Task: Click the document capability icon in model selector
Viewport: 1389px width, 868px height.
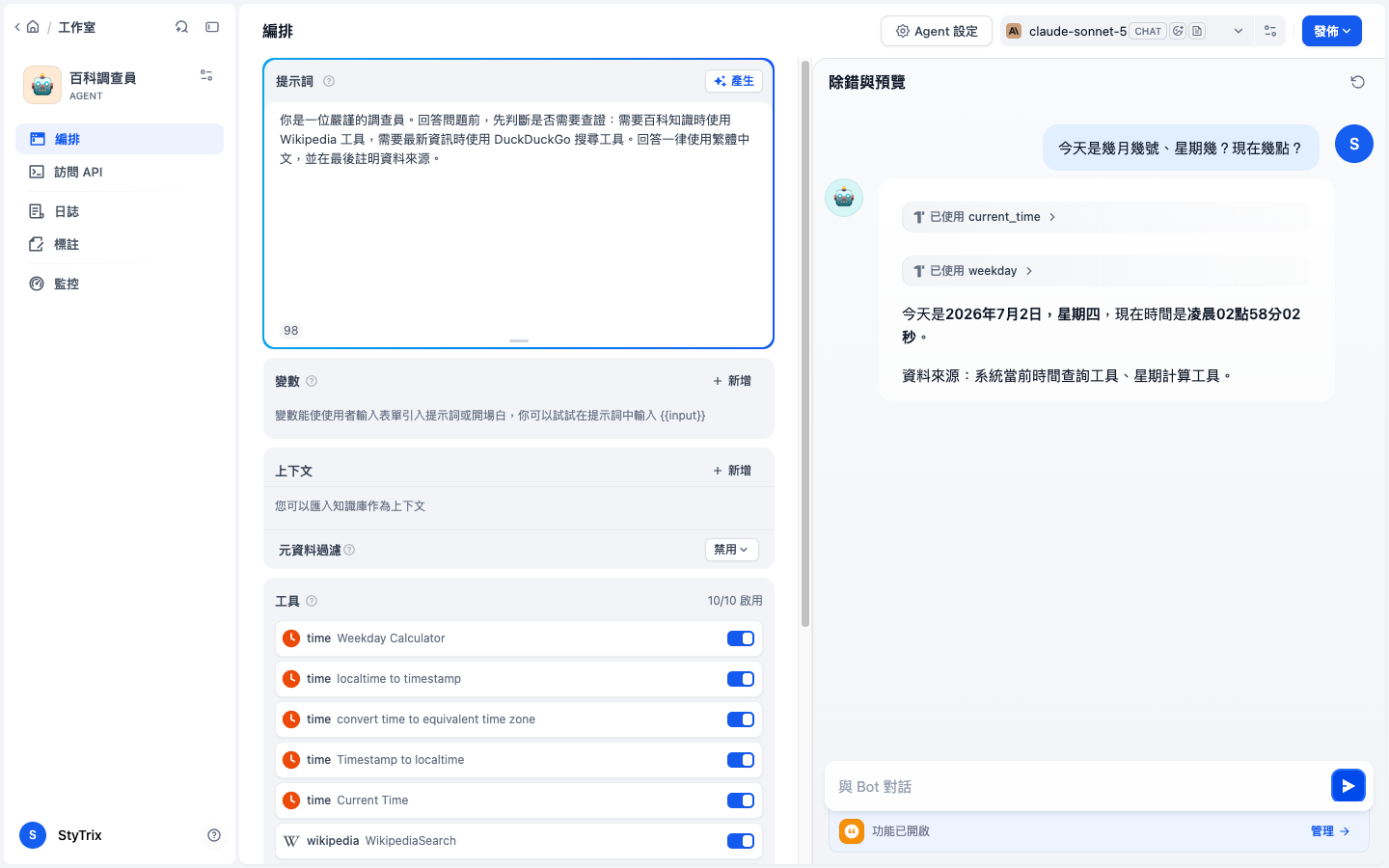Action: click(x=1197, y=31)
